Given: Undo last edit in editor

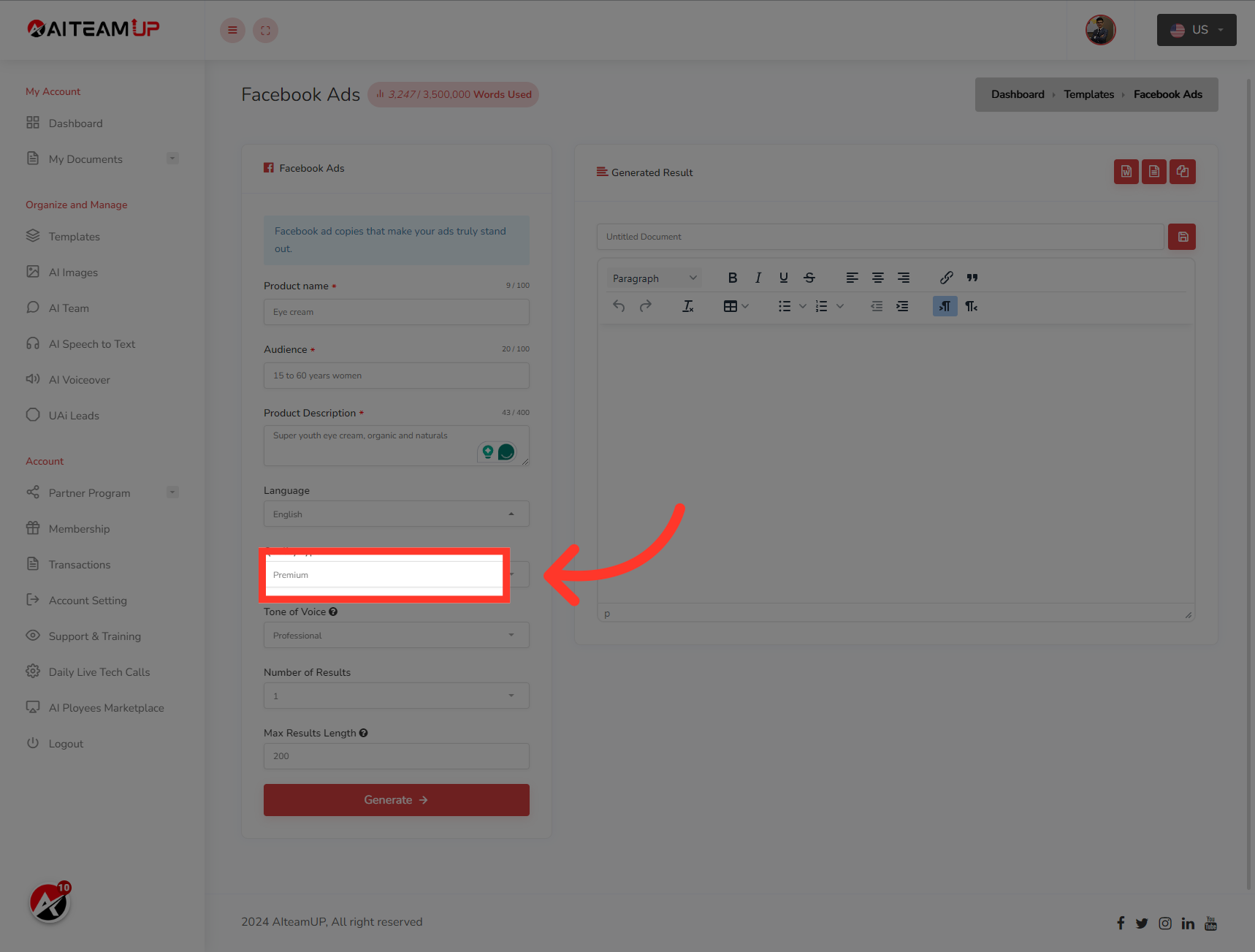Looking at the screenshot, I should point(619,306).
